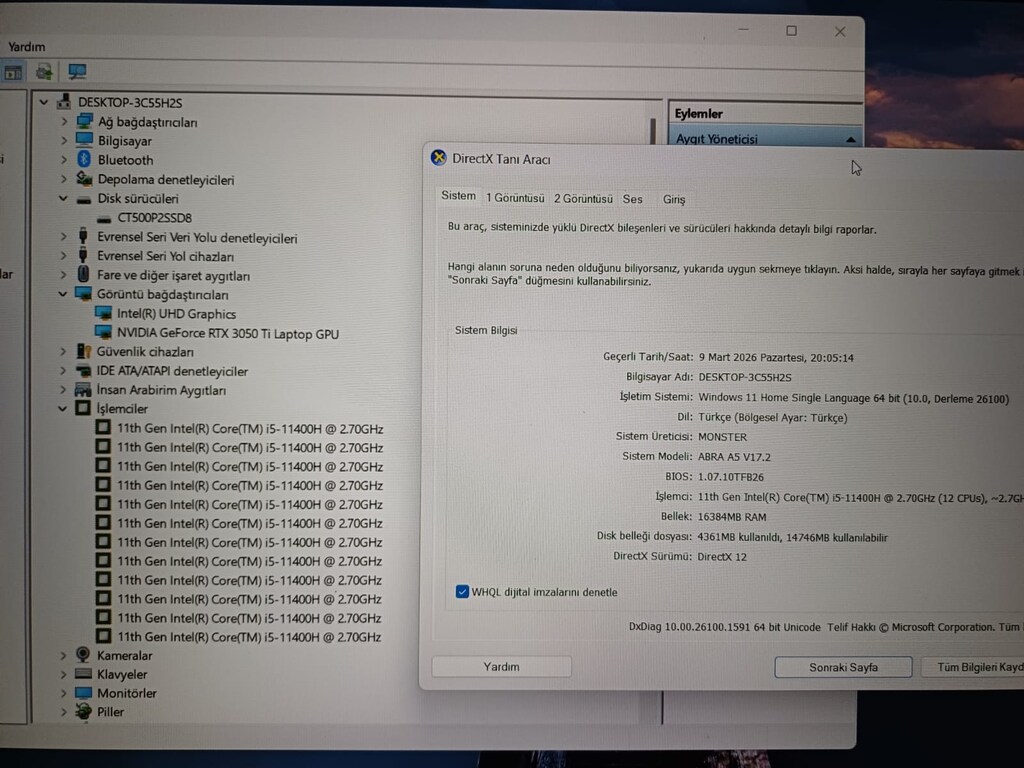
Task: Click the Device Manager tree scrollbar thumb
Action: point(653,131)
